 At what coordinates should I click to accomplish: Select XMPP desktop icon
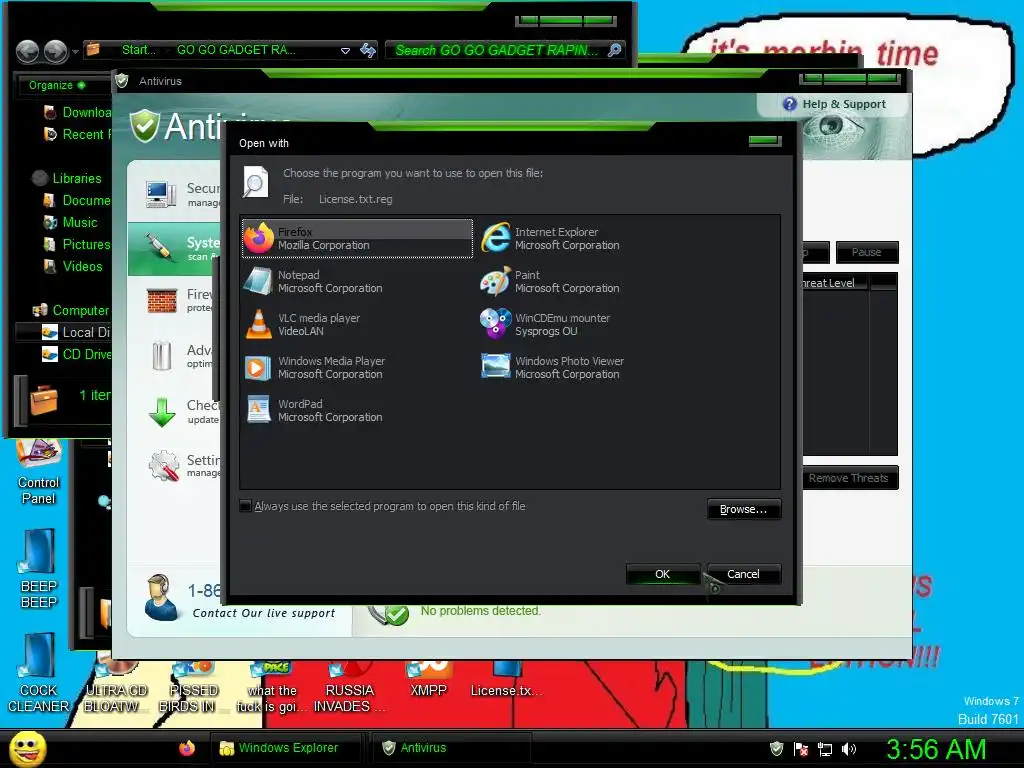(x=428, y=680)
